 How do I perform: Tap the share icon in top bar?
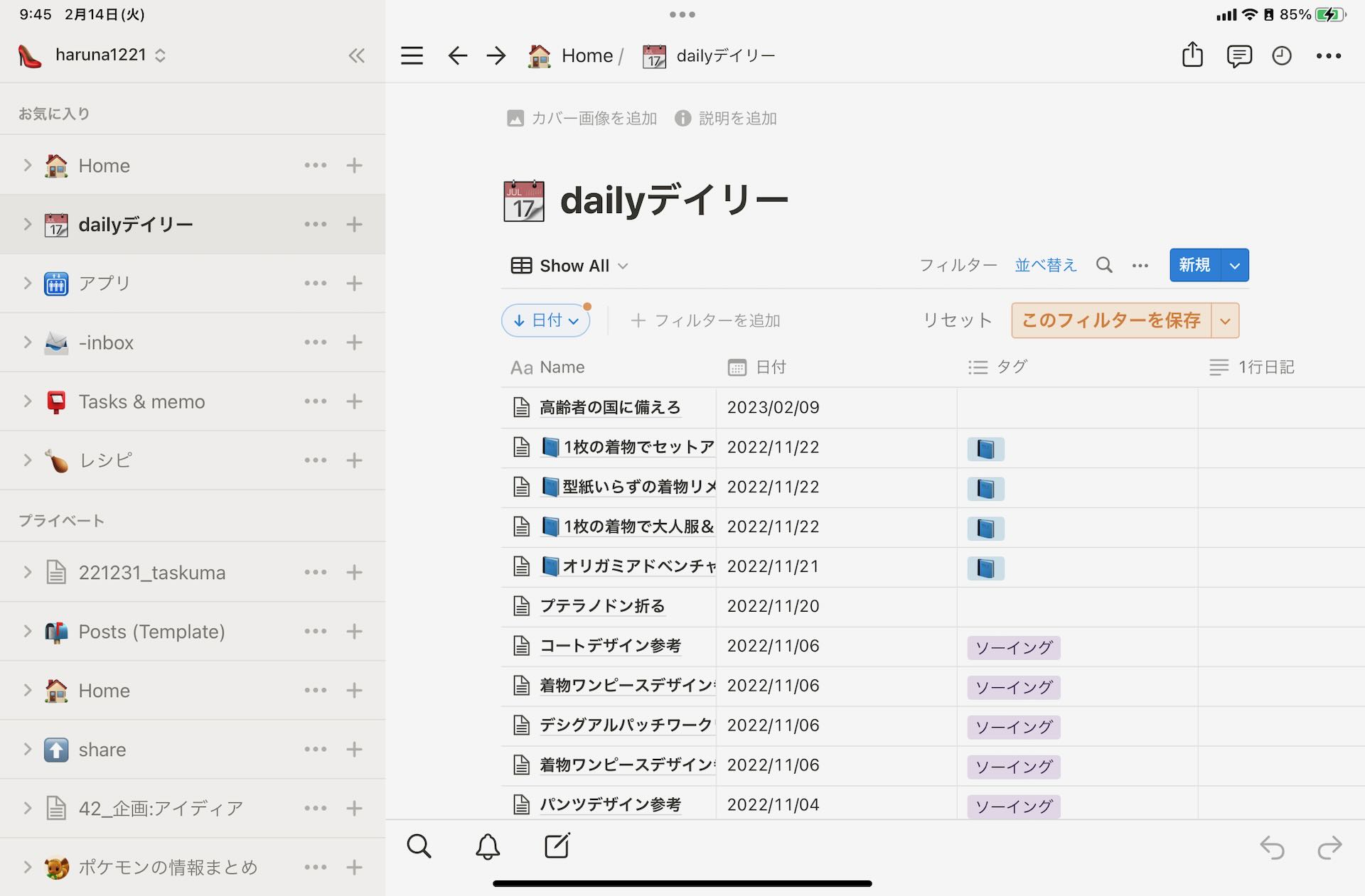[x=1192, y=55]
